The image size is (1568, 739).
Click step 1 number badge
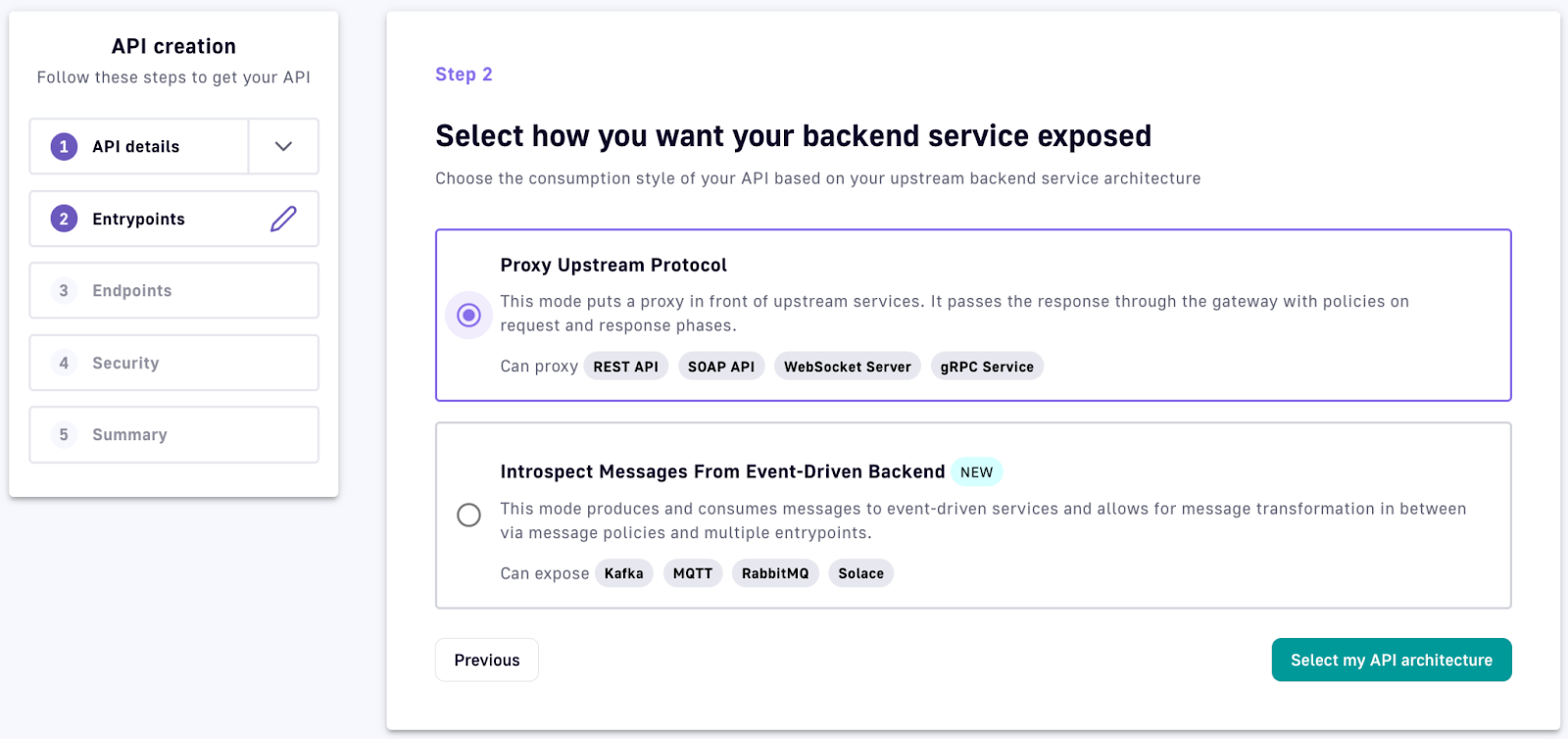[64, 147]
